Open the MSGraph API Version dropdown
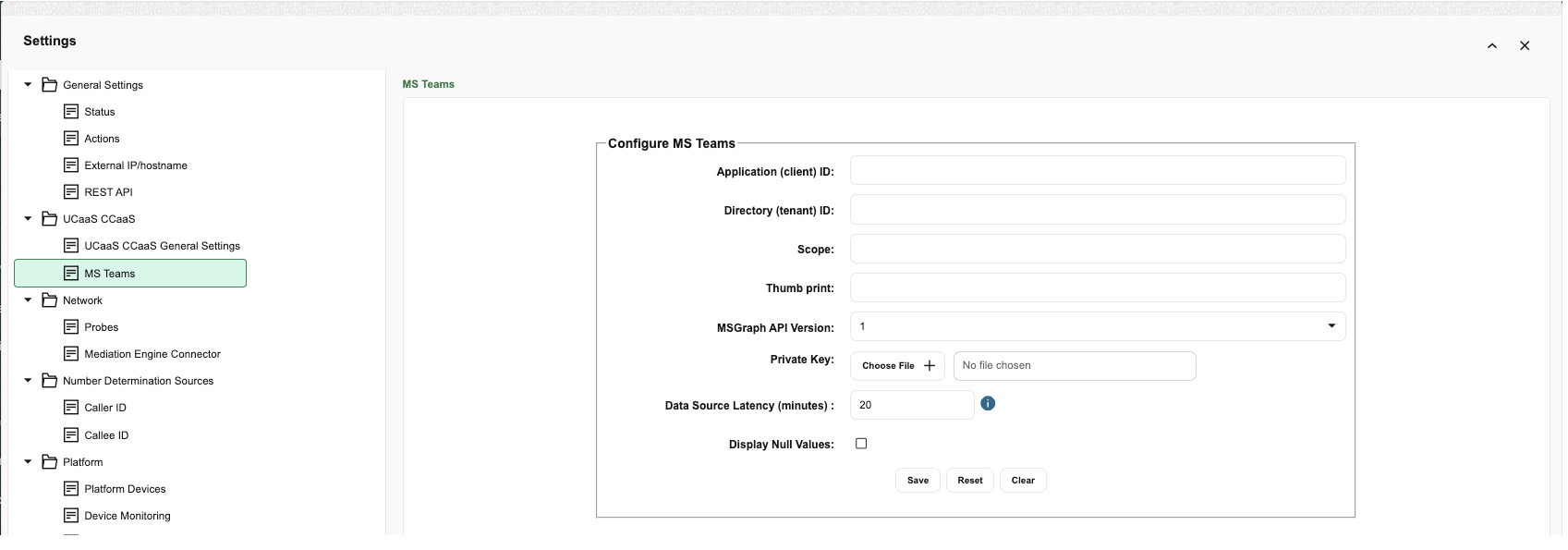This screenshot has height=550, width=1568. [1098, 326]
